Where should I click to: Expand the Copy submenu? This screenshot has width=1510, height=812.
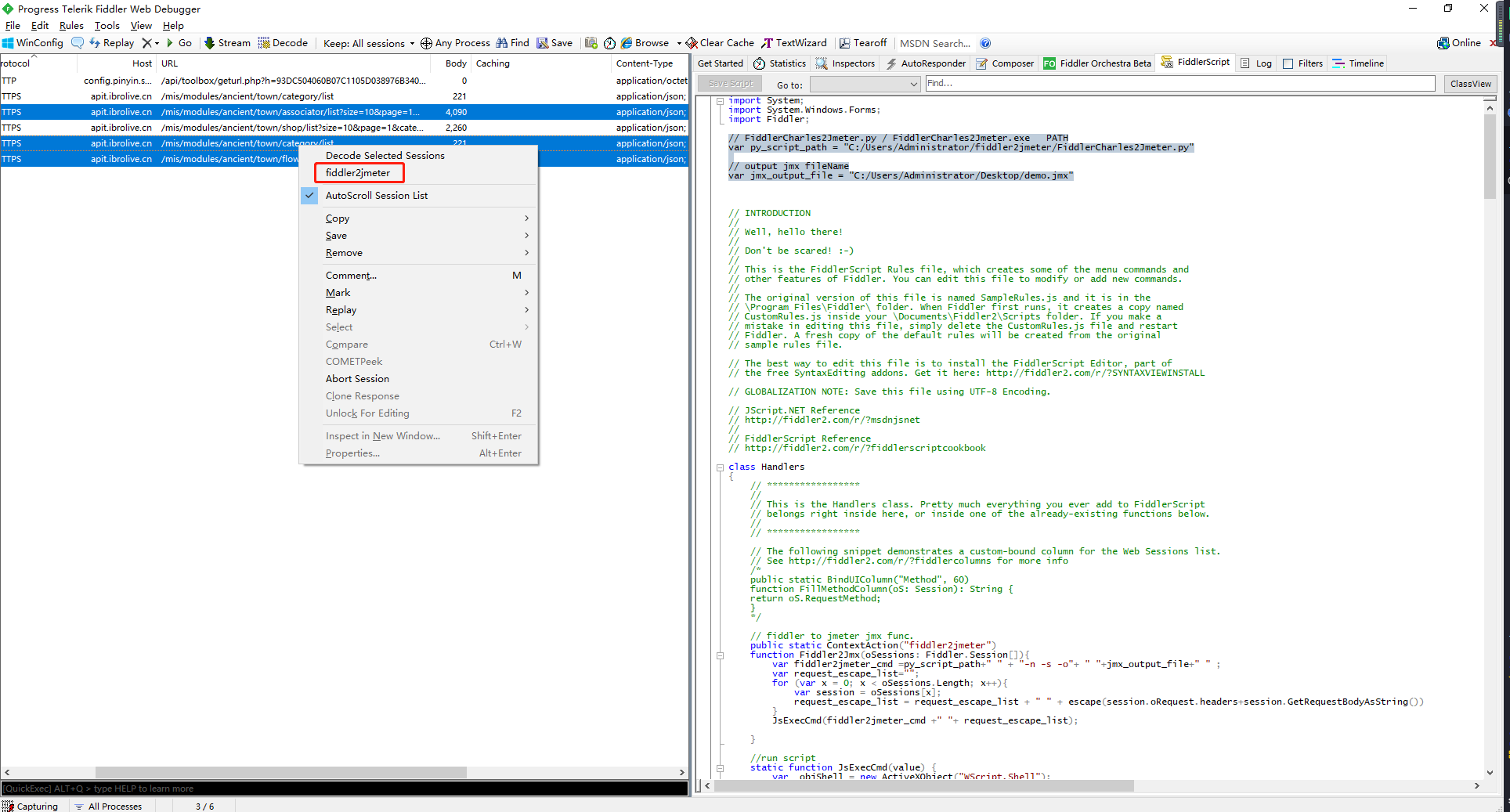[x=419, y=218]
